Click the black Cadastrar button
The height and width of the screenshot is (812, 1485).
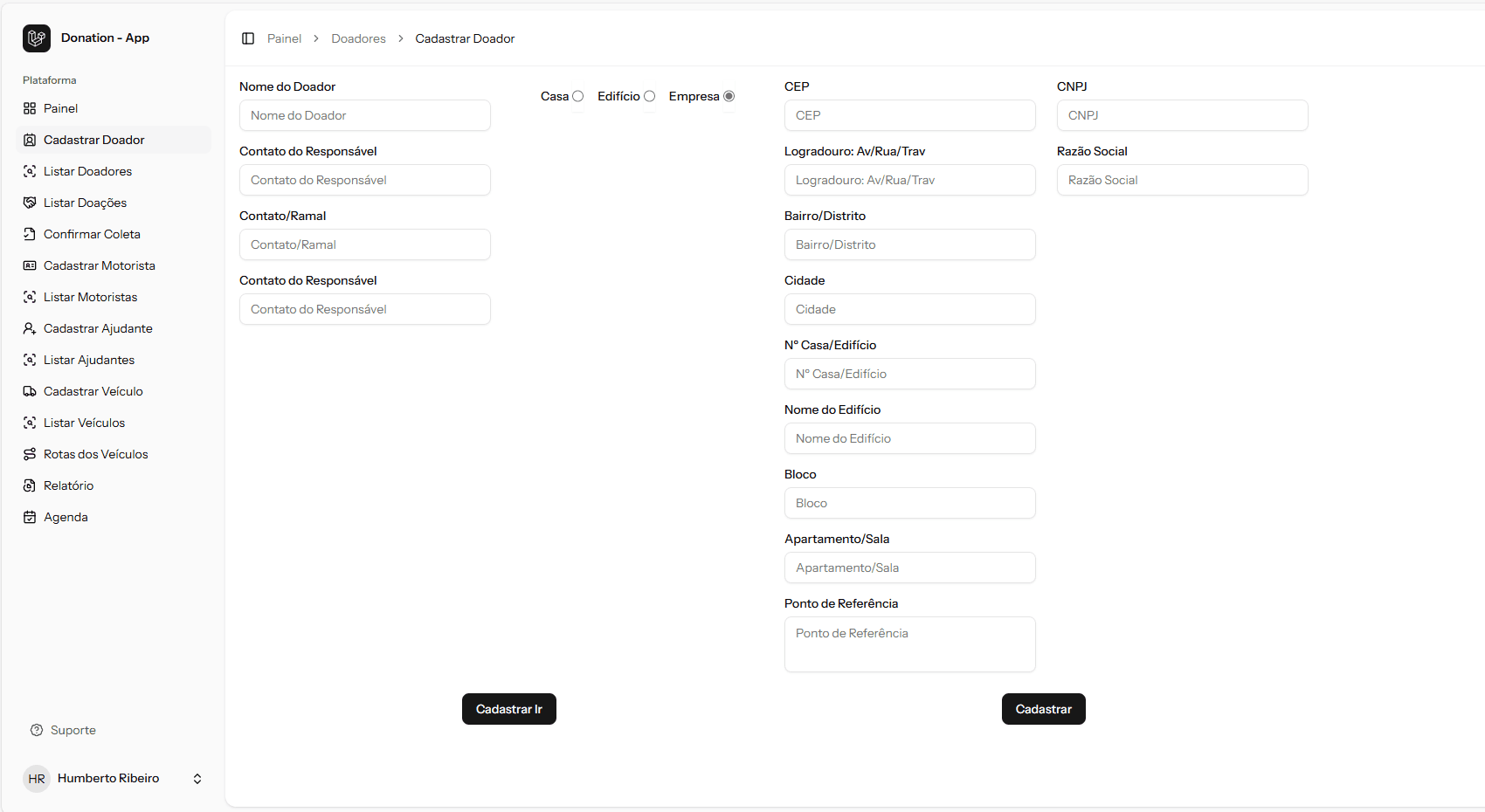[x=1044, y=709]
